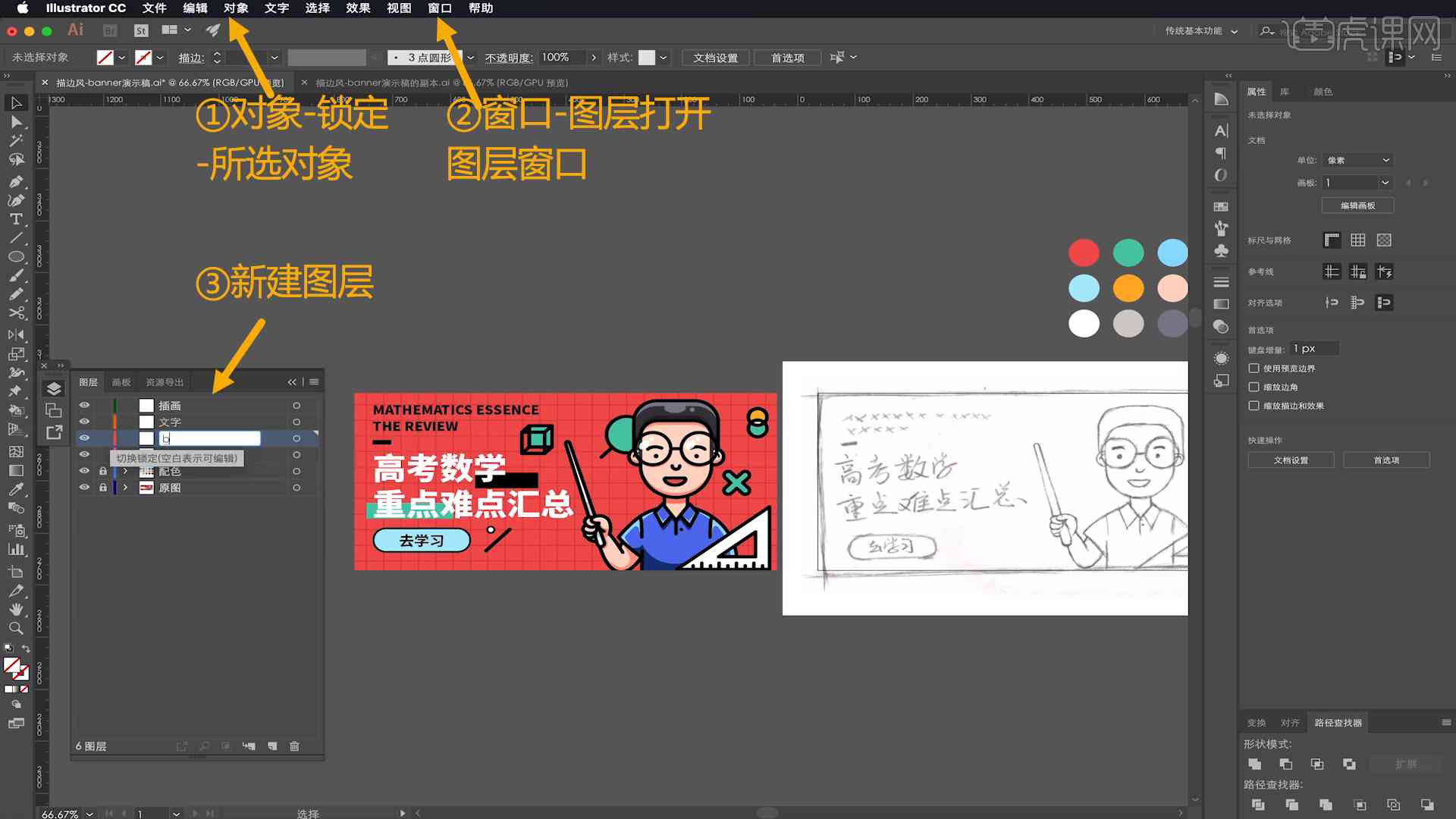Open the 窗口 menu
The image size is (1456, 819).
(x=440, y=8)
